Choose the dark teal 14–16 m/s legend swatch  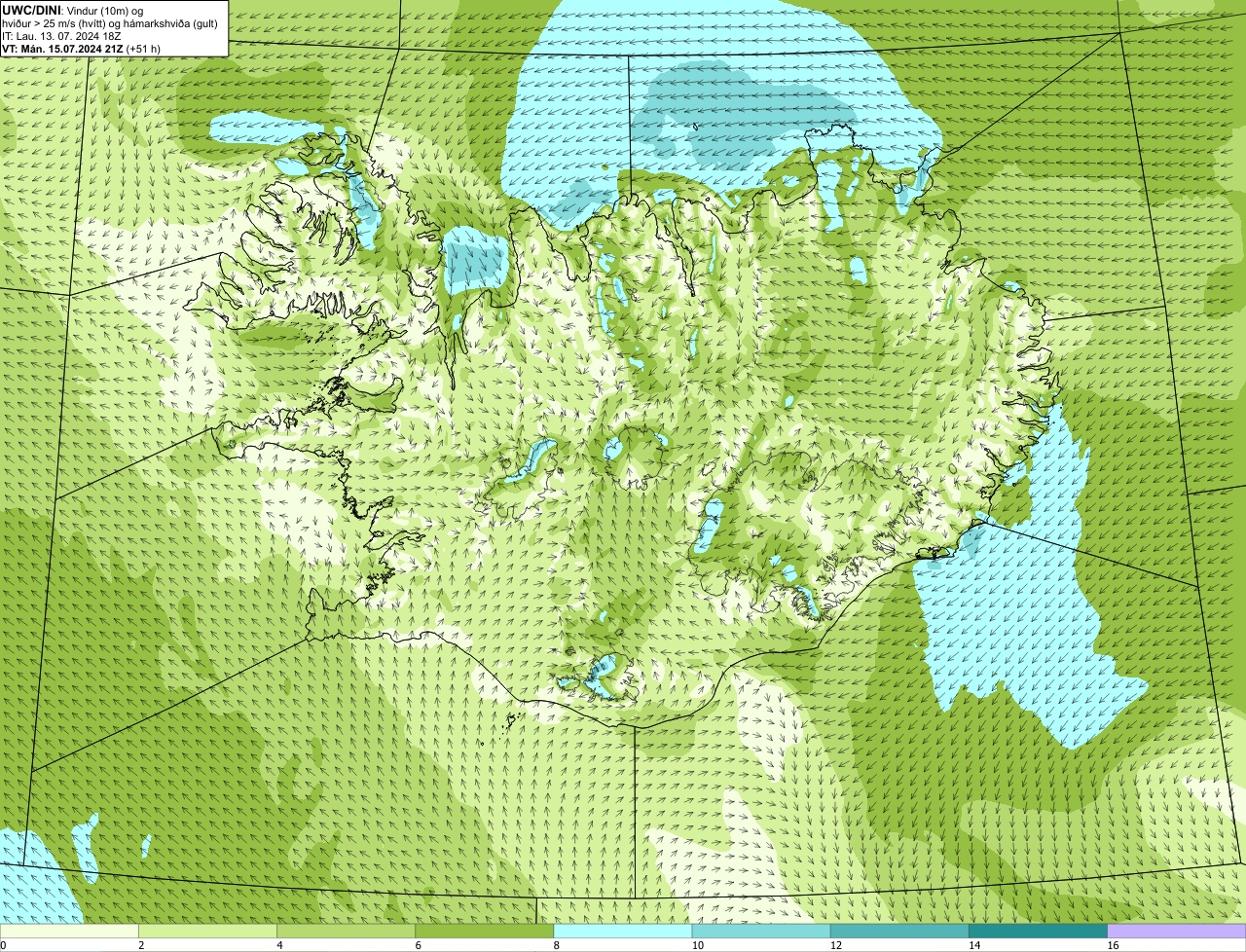[x=1039, y=931]
